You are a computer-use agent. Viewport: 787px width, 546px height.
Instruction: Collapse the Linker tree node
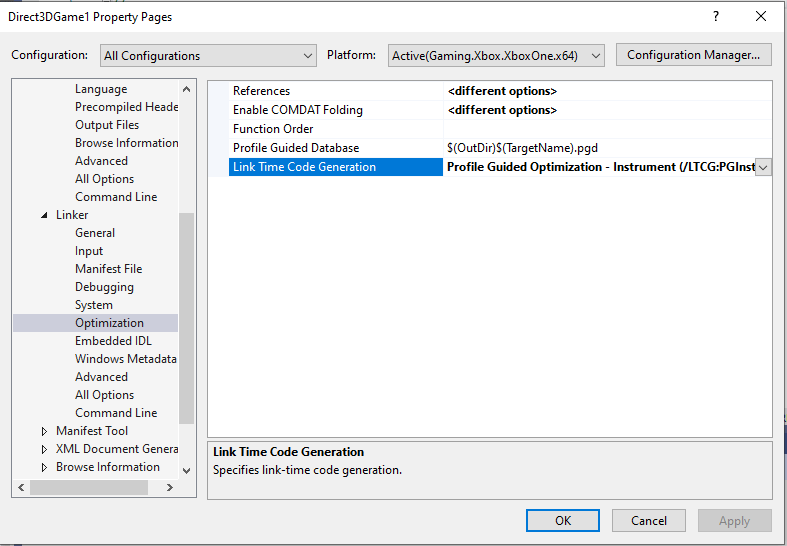pos(44,215)
